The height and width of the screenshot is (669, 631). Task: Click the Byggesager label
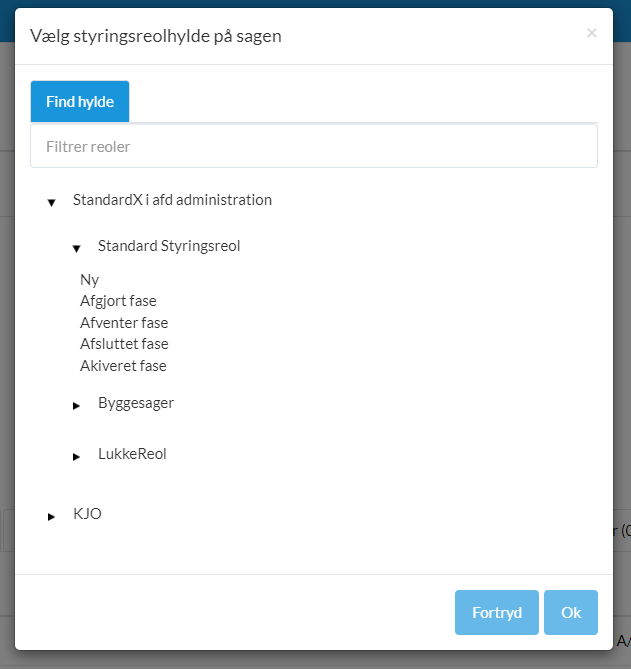[136, 403]
